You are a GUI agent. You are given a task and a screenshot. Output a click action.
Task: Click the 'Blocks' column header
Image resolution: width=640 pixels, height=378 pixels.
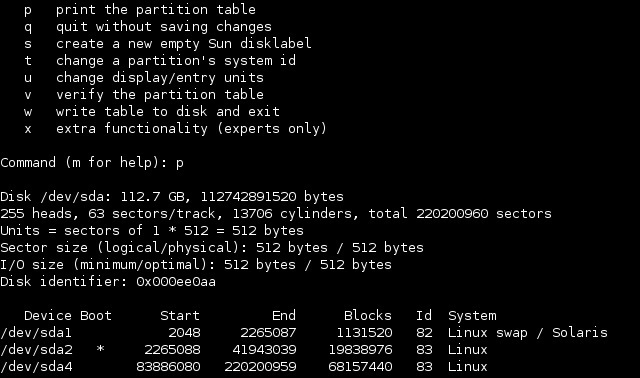click(367, 316)
